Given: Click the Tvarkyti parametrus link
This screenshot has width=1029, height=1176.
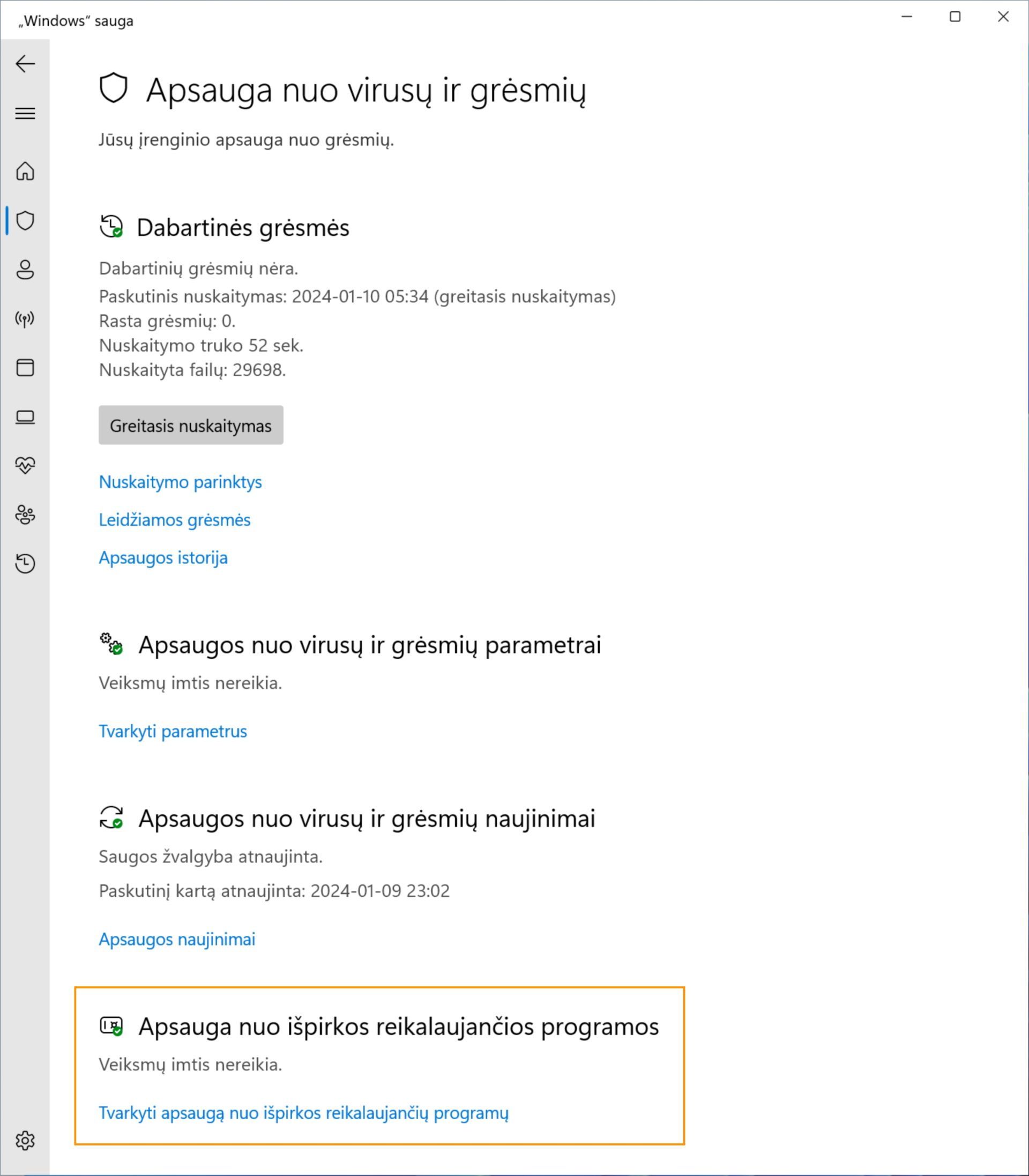Looking at the screenshot, I should click(x=173, y=731).
